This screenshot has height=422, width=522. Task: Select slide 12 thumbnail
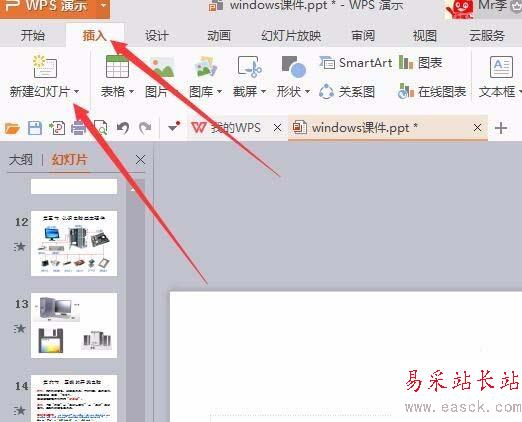tap(74, 243)
